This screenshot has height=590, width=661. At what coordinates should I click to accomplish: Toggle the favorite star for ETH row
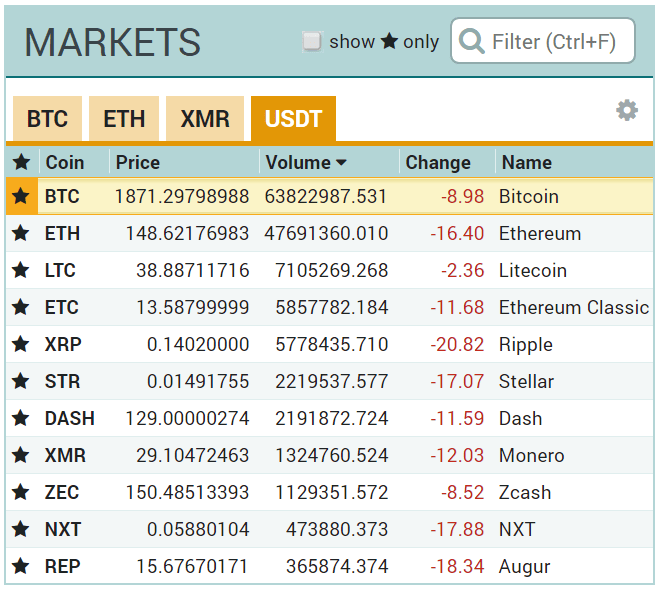point(21,233)
